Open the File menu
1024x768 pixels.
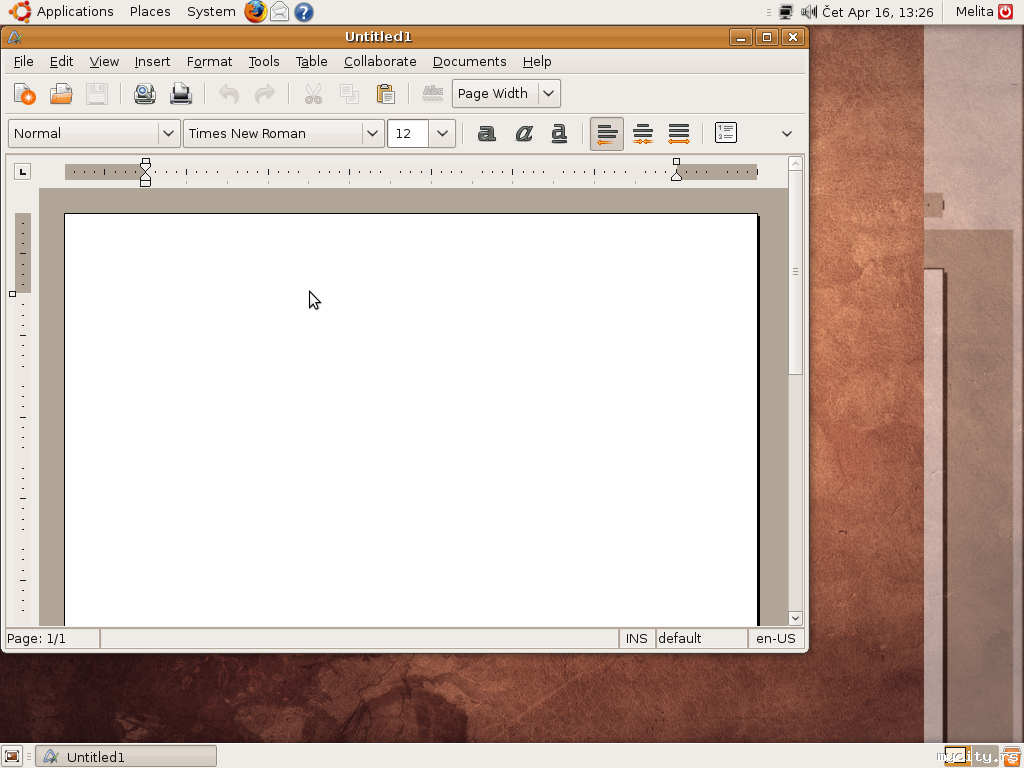tap(24, 61)
